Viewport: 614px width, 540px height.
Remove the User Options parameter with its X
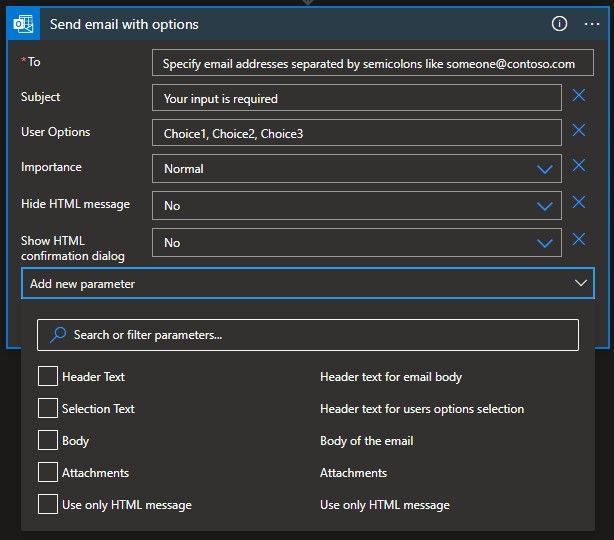[578, 131]
